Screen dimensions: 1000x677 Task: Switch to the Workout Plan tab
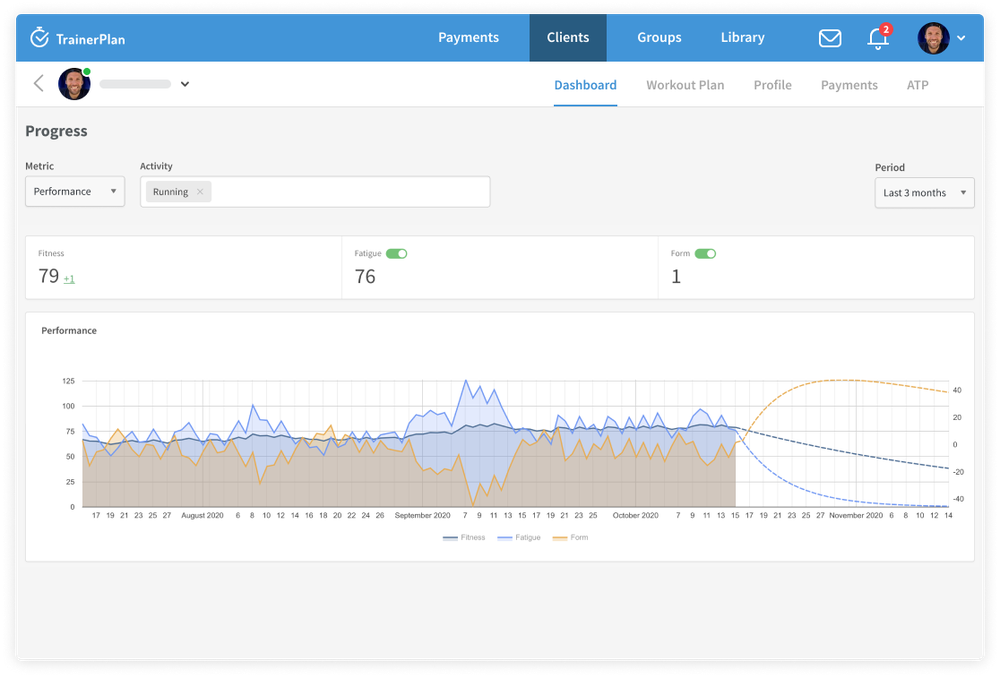(685, 85)
